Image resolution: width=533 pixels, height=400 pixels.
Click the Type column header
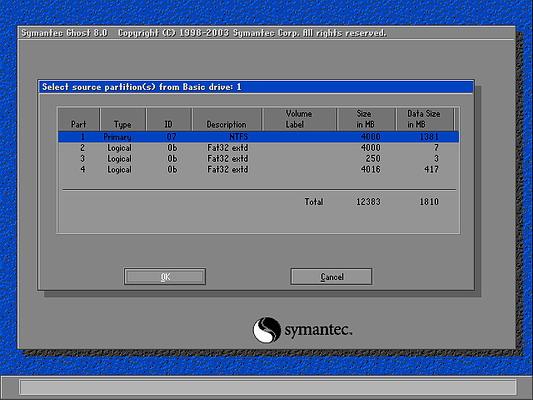click(x=123, y=119)
